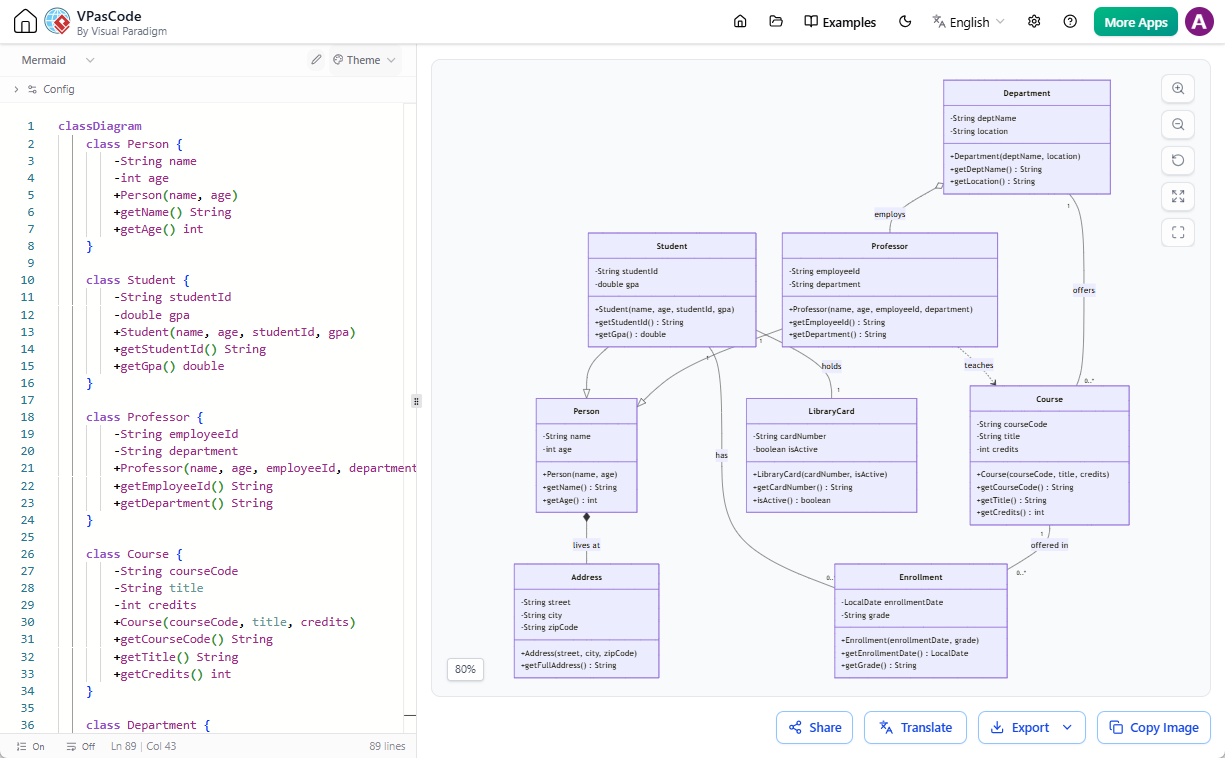Toggle word wrap Off switch

pyautogui.click(x=81, y=746)
